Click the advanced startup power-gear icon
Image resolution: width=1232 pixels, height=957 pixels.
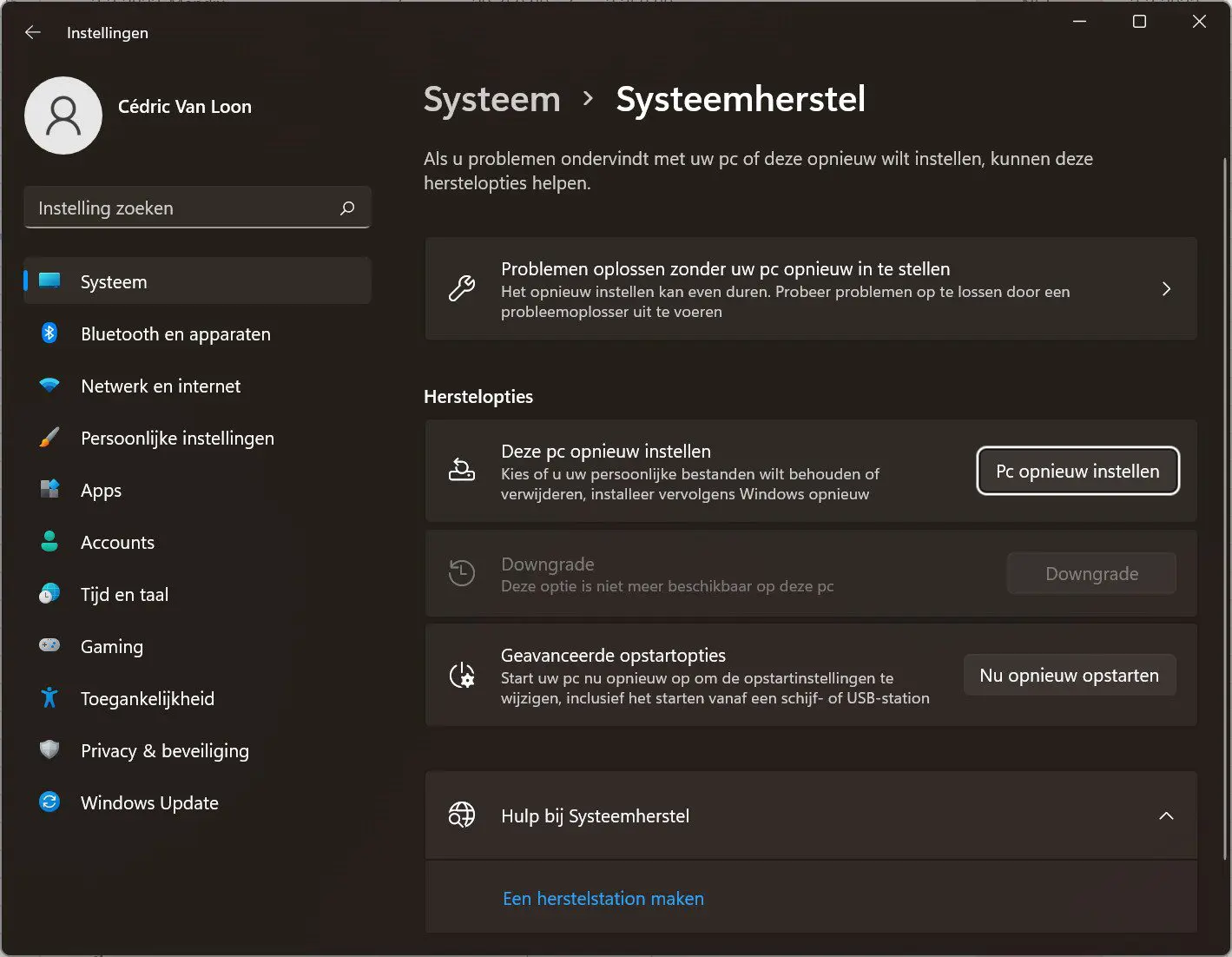461,675
